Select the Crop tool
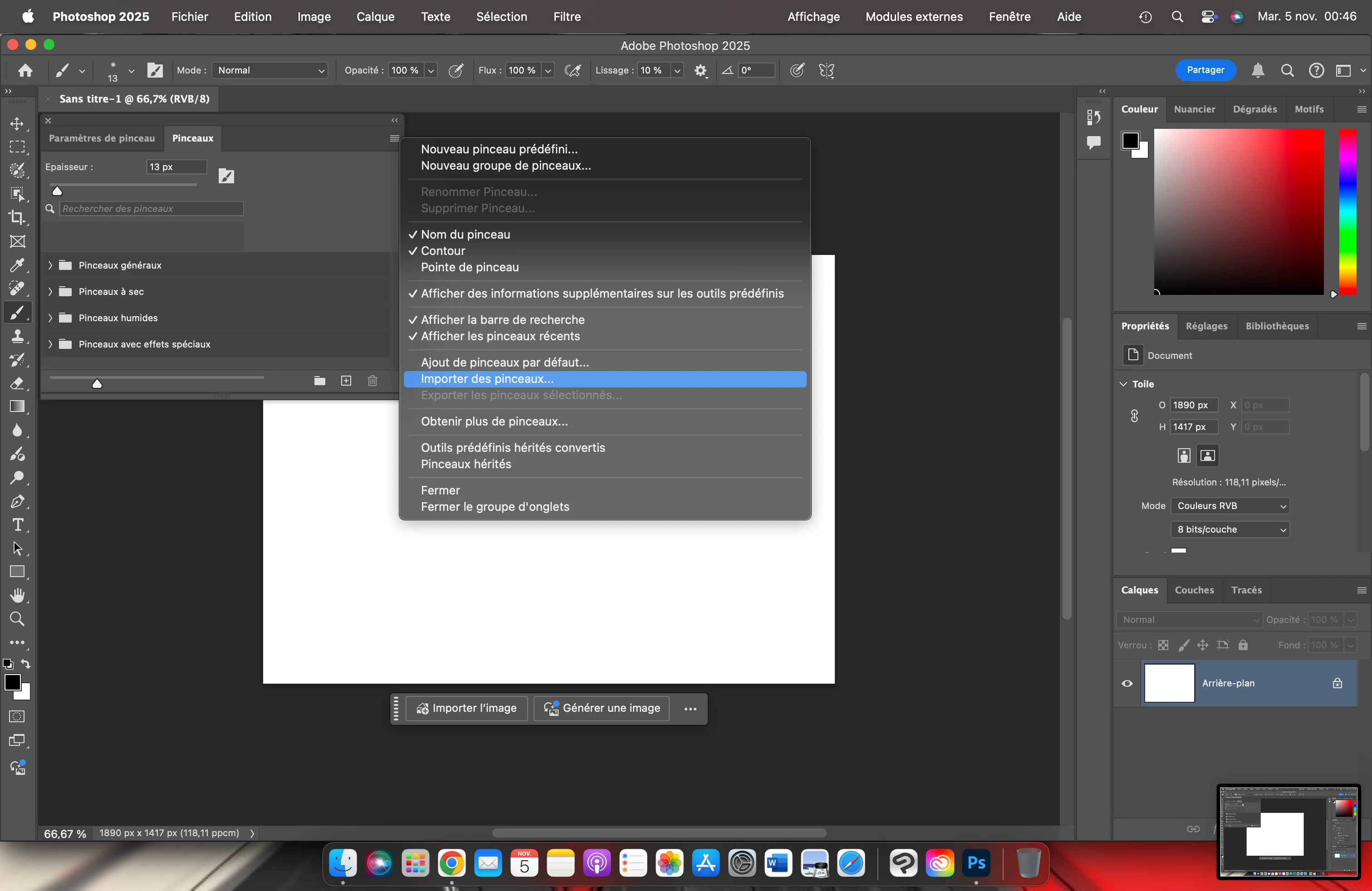 tap(17, 218)
